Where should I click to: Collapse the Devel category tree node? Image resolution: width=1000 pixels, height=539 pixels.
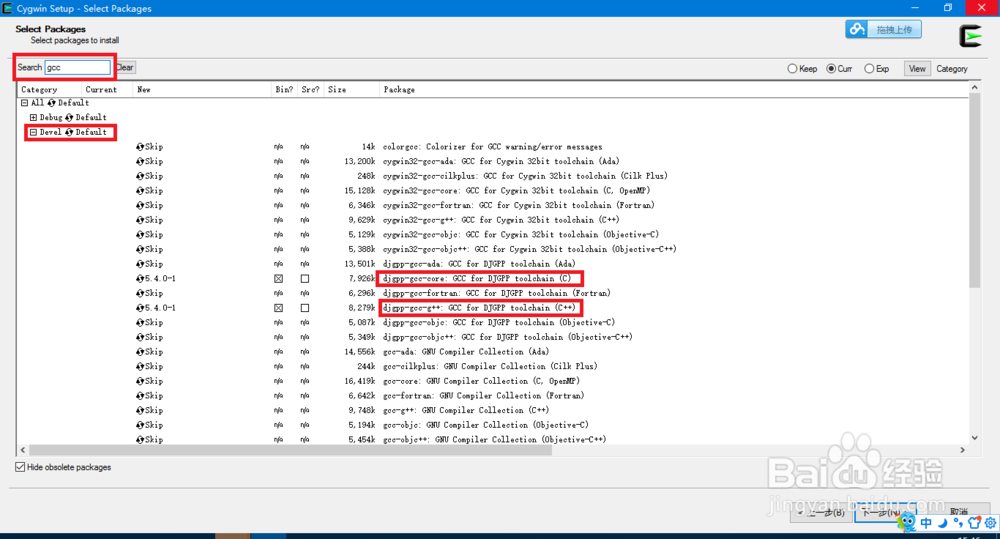(34, 132)
